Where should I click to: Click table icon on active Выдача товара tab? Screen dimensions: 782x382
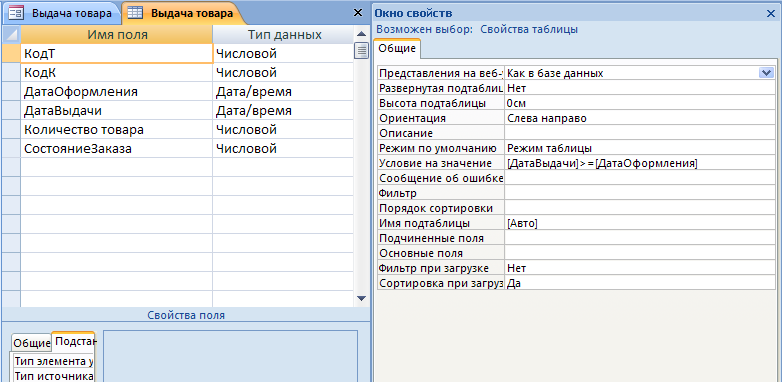point(135,13)
